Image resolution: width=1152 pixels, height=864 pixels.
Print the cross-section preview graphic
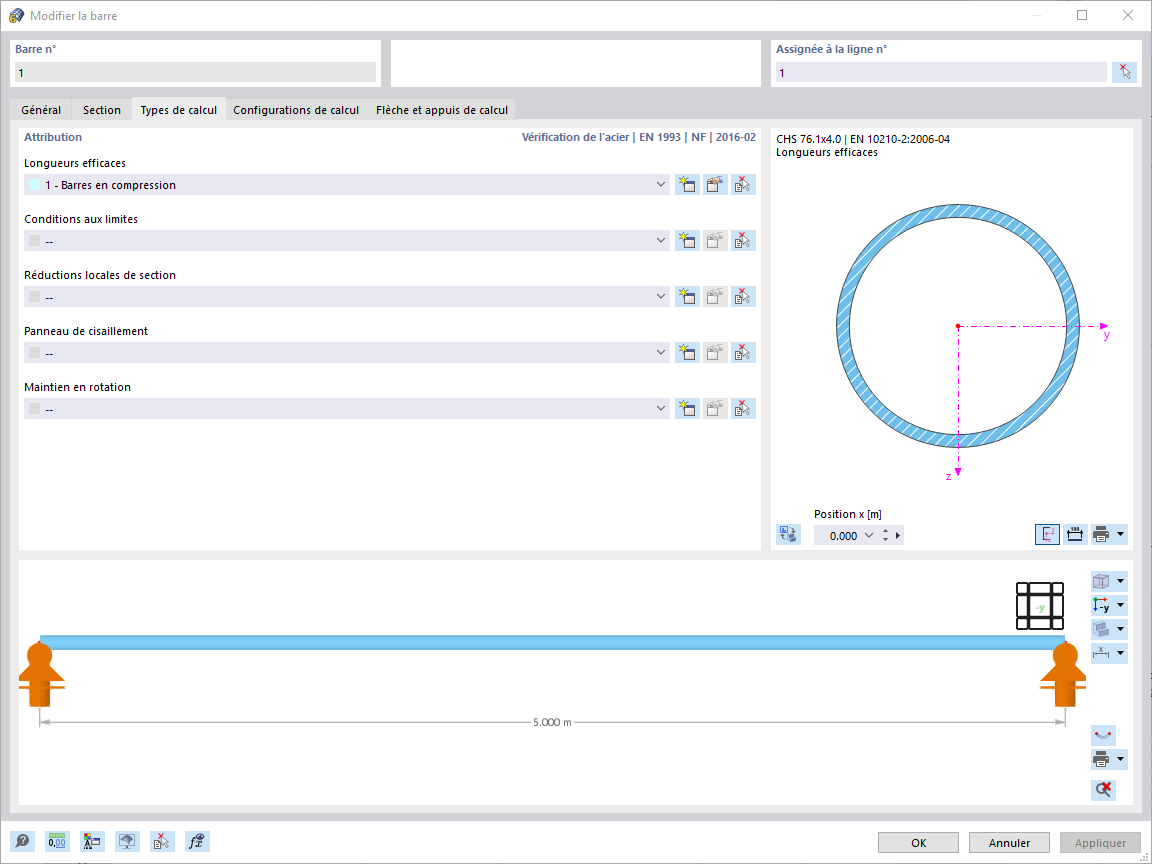pos(1101,534)
